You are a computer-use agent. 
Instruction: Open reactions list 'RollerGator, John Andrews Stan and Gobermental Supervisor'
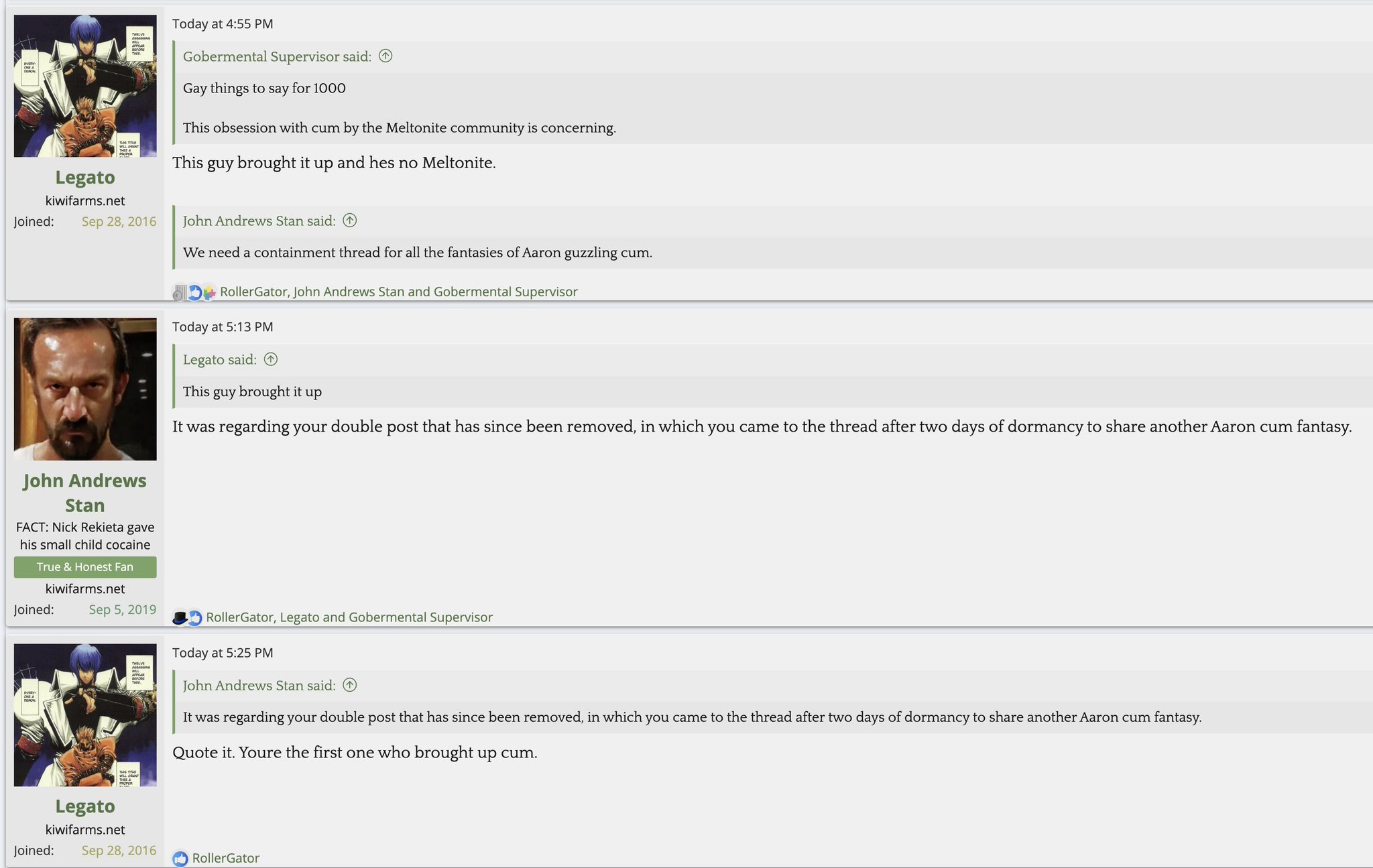click(x=399, y=292)
